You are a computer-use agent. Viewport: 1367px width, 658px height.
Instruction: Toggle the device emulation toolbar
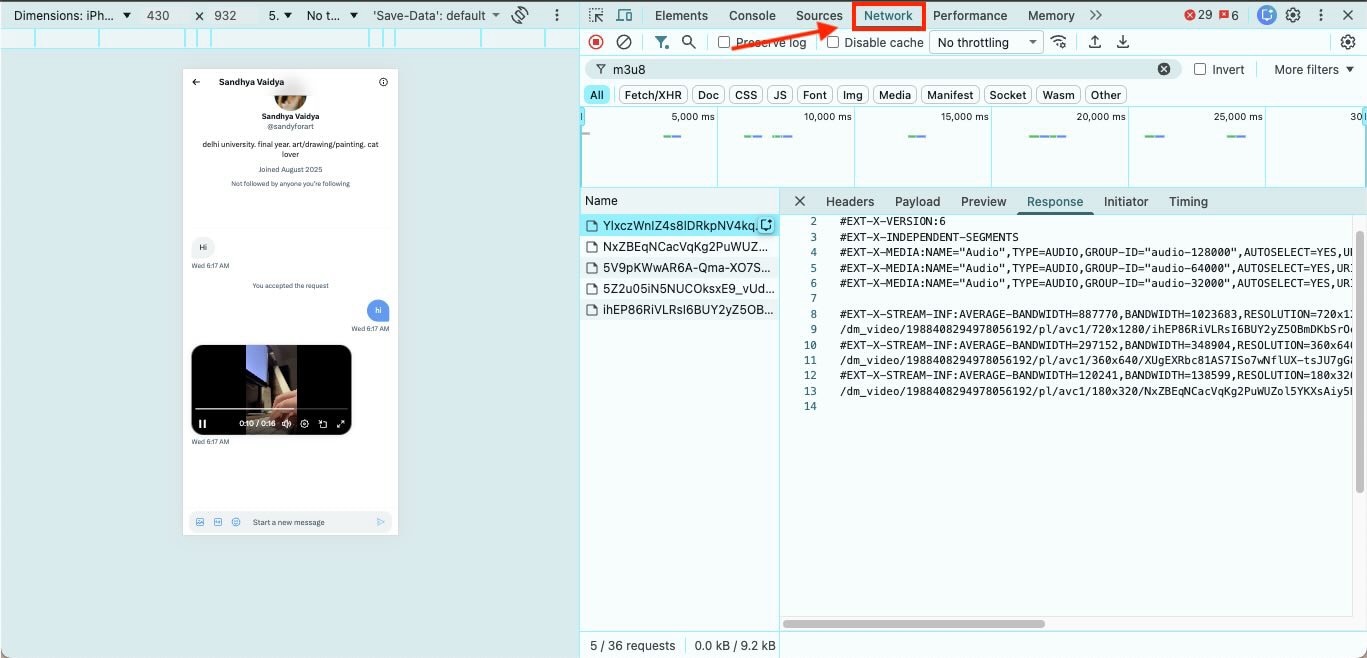[x=625, y=15]
